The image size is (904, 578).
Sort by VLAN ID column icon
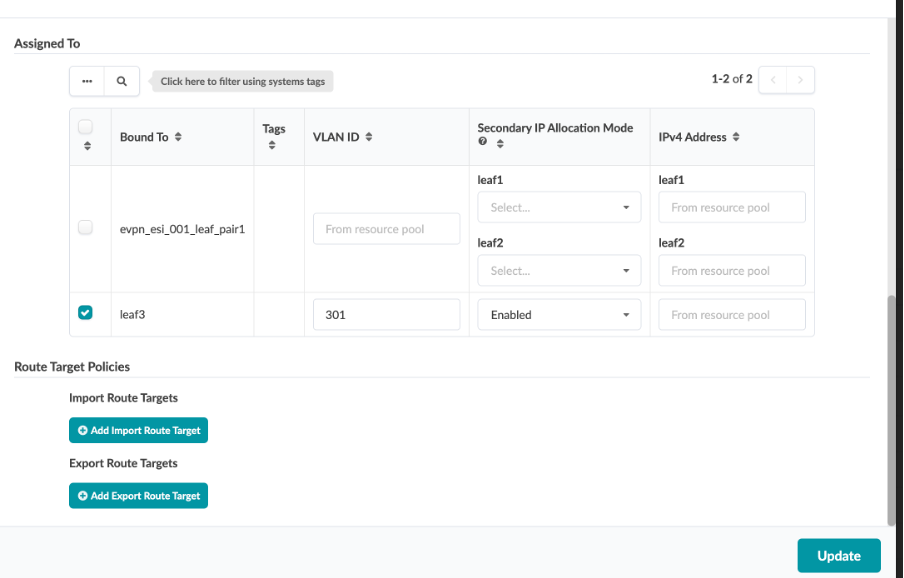click(x=369, y=137)
